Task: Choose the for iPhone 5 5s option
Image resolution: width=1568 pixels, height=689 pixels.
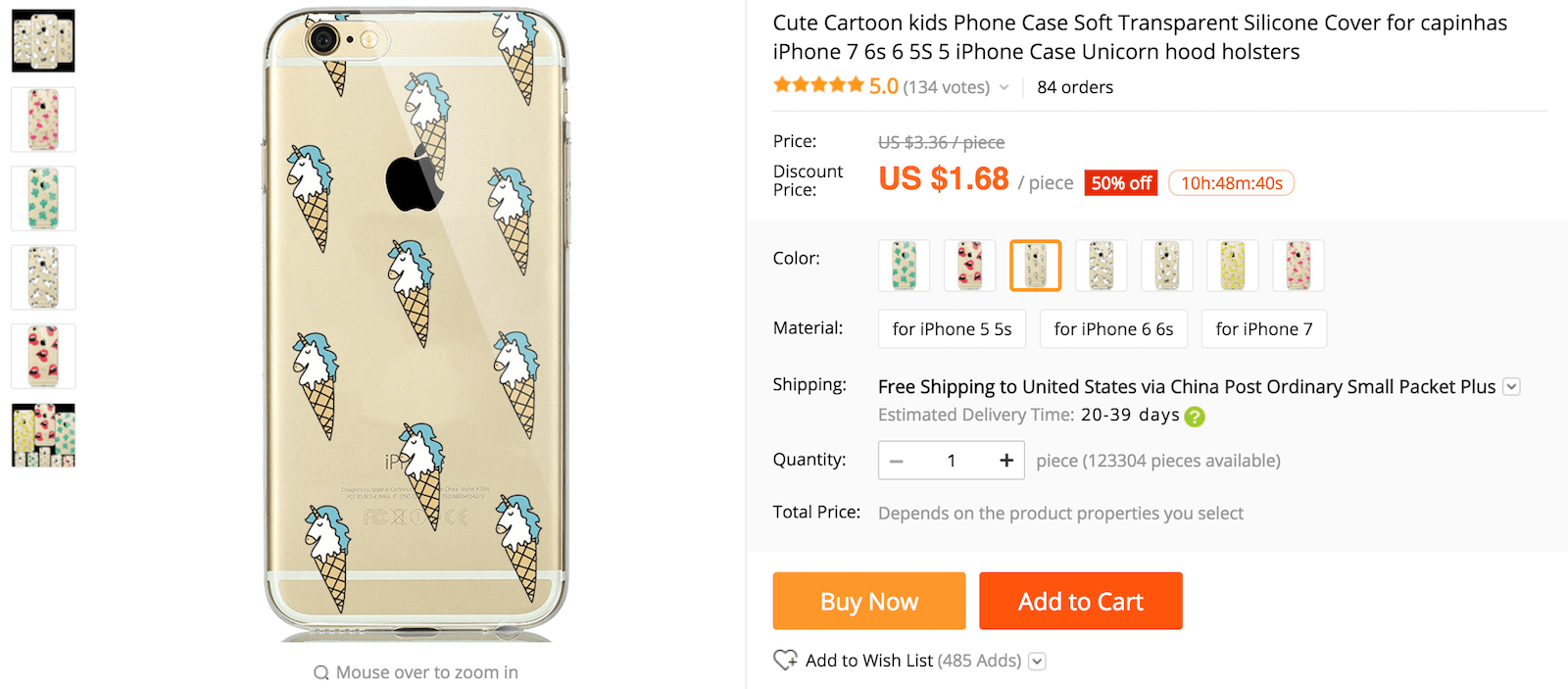Action: point(952,329)
